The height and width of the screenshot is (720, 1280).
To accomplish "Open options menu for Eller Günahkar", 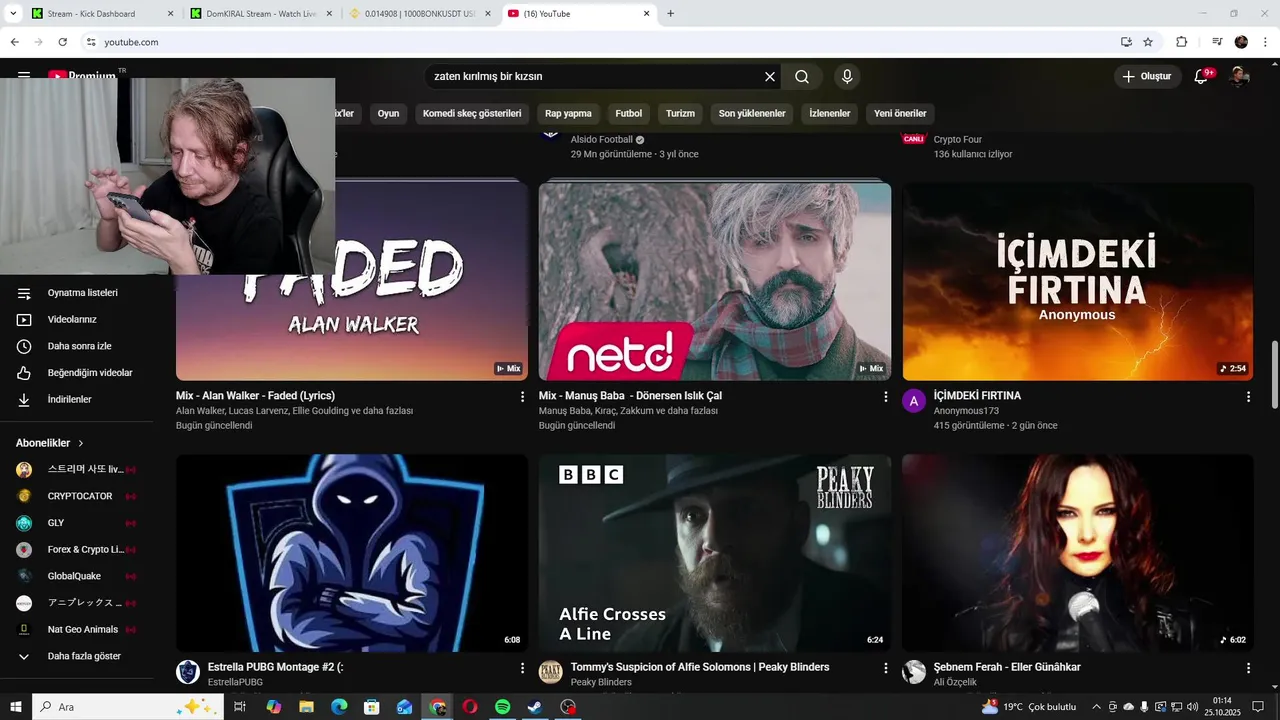I will click(1248, 668).
